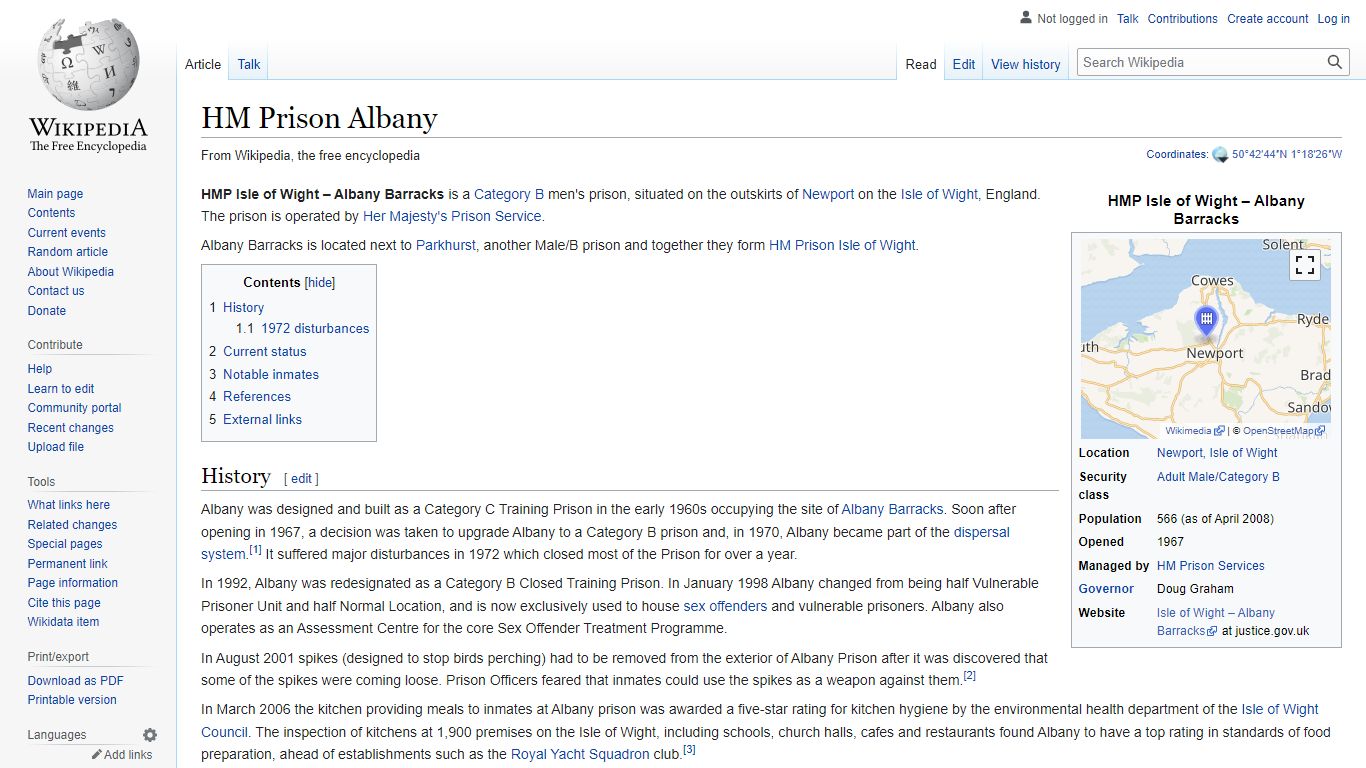1366x768 pixels.
Task: Open the Her Majesty's Prison Service link
Action: (x=452, y=216)
